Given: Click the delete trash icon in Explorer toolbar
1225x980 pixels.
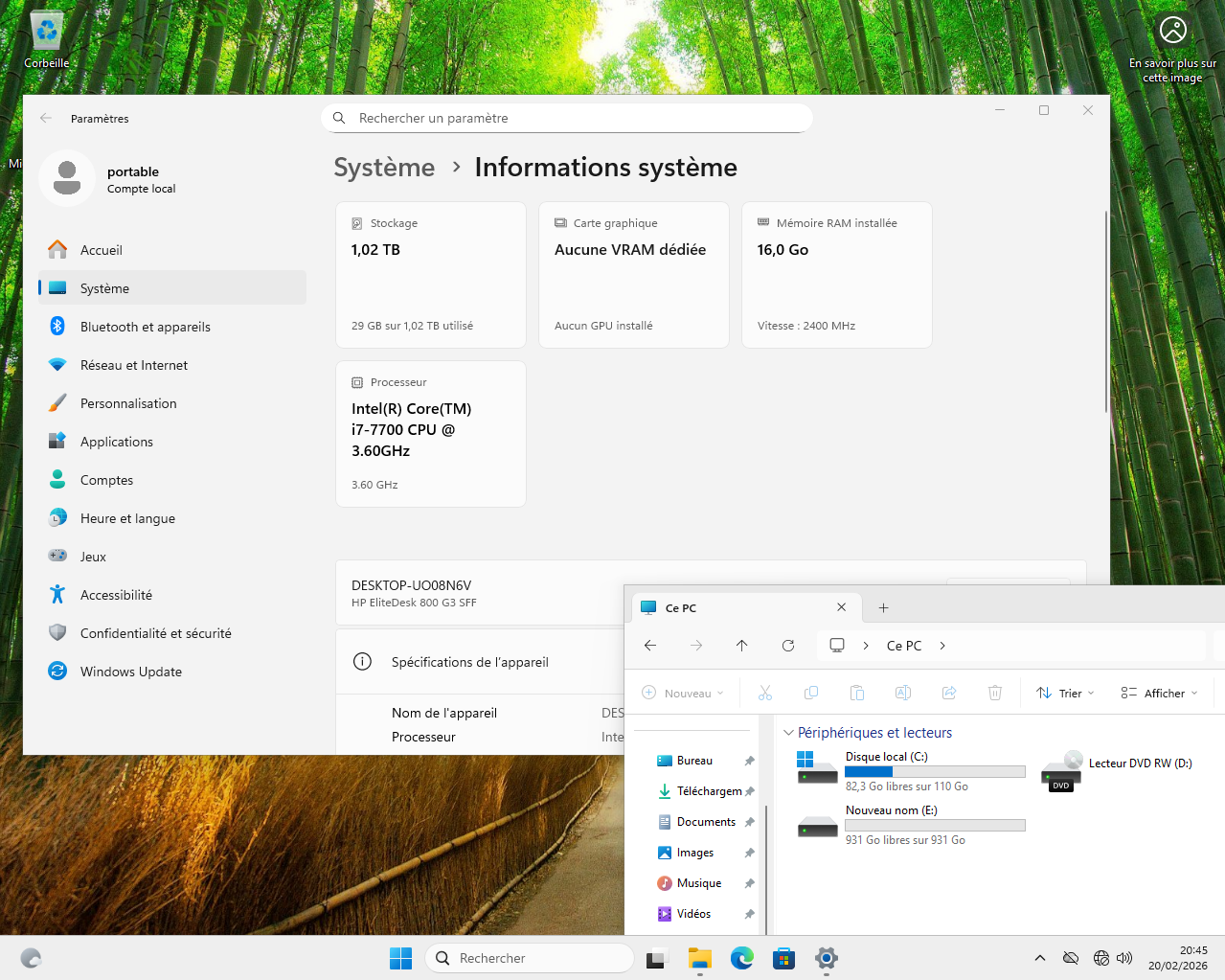Looking at the screenshot, I should (x=994, y=693).
